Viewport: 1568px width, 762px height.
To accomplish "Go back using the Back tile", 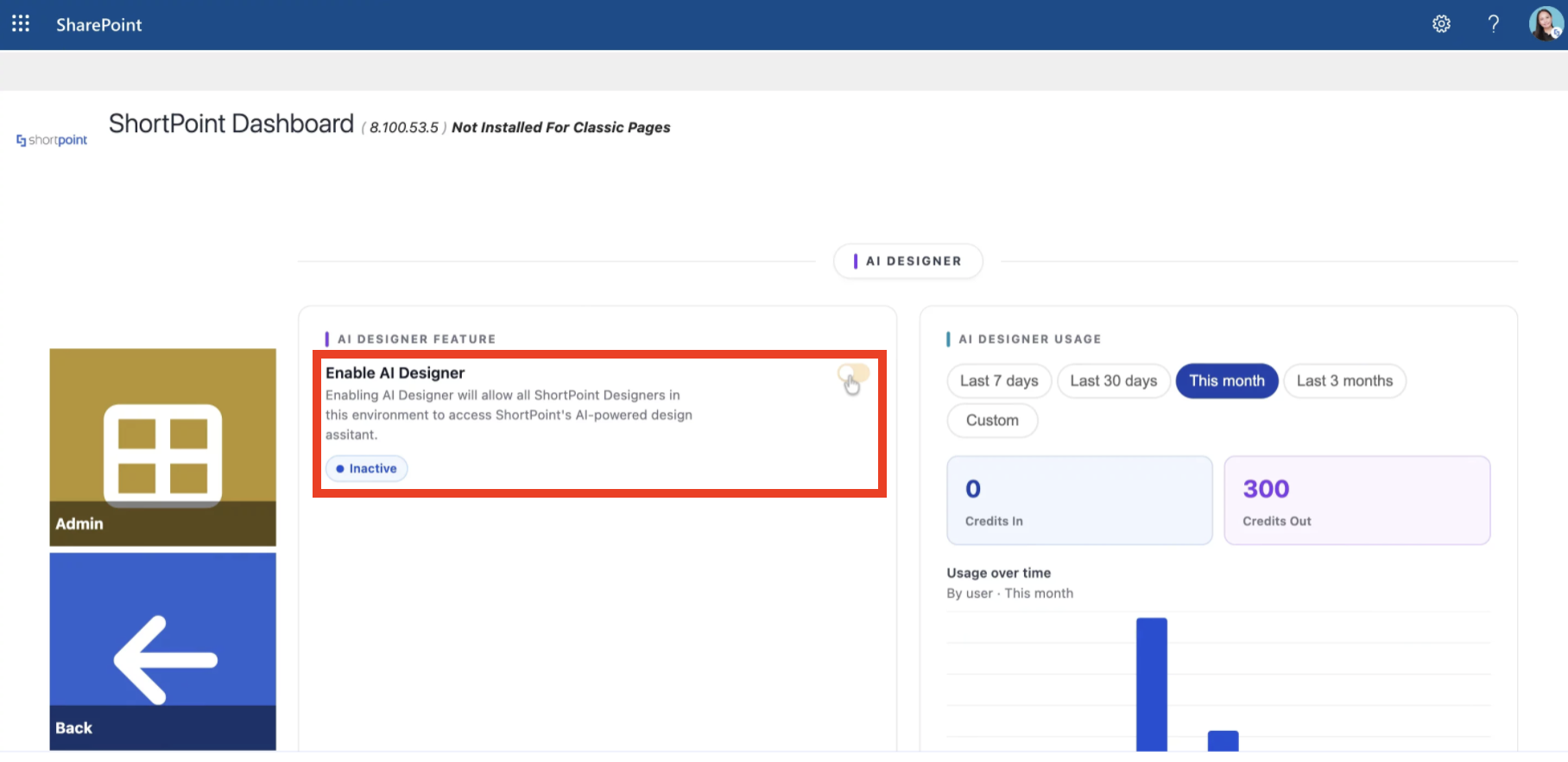I will tap(163, 651).
